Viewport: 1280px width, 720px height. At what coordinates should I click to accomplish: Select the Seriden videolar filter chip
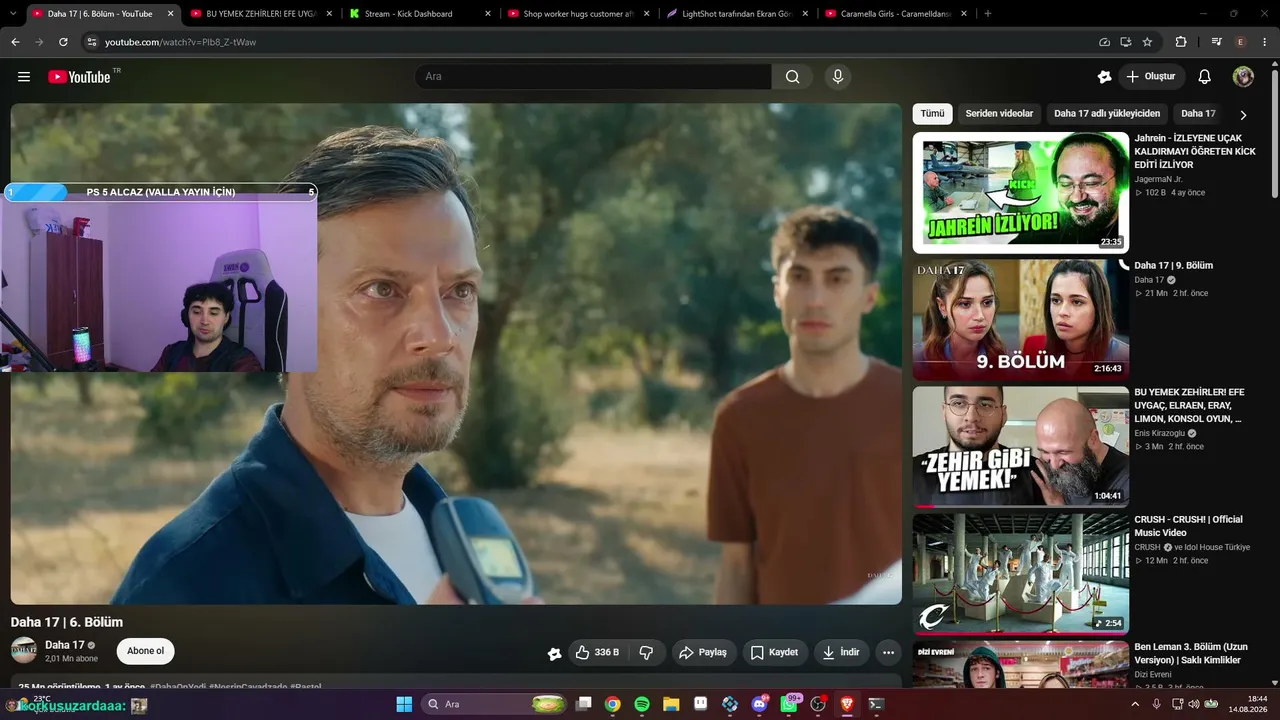tap(999, 114)
